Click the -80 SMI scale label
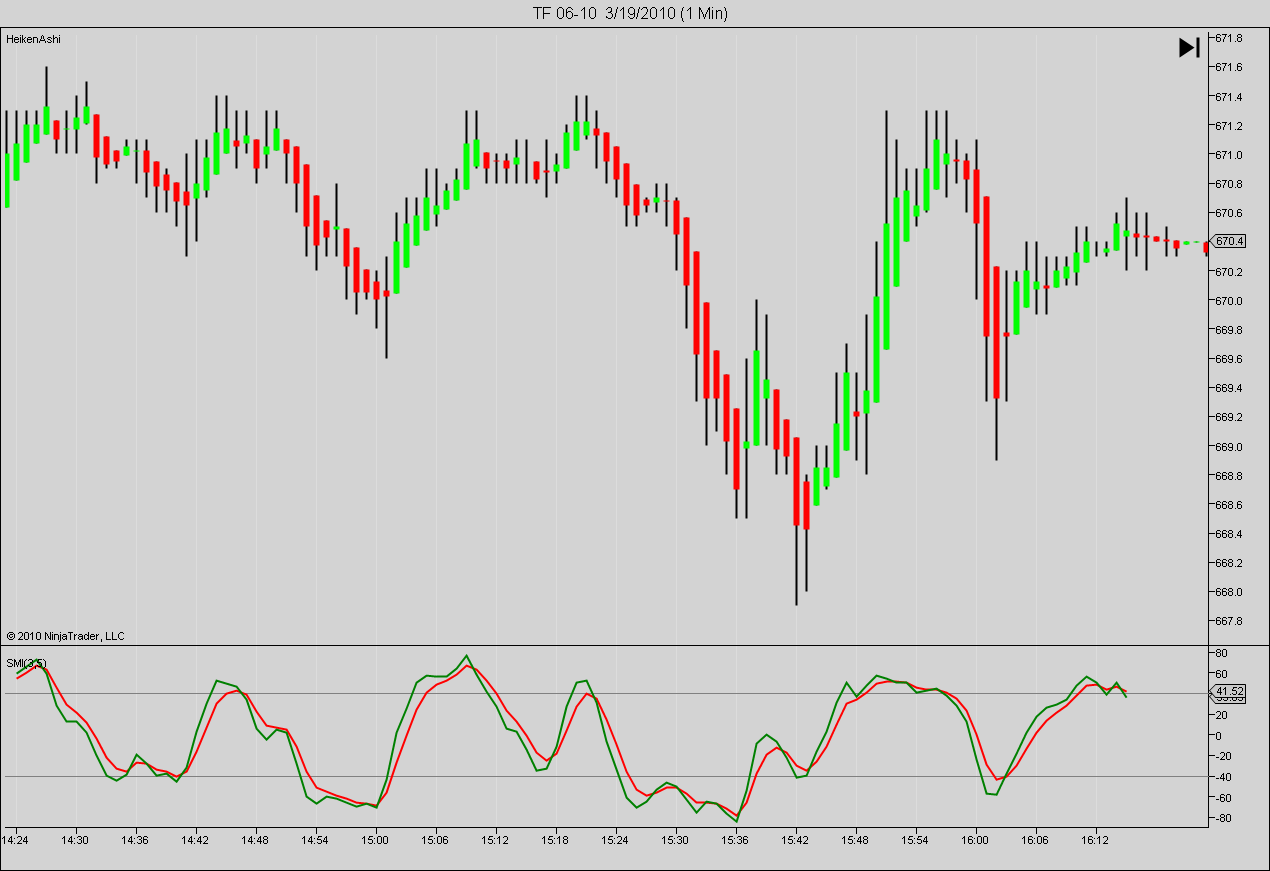The image size is (1270, 871). coord(1224,819)
